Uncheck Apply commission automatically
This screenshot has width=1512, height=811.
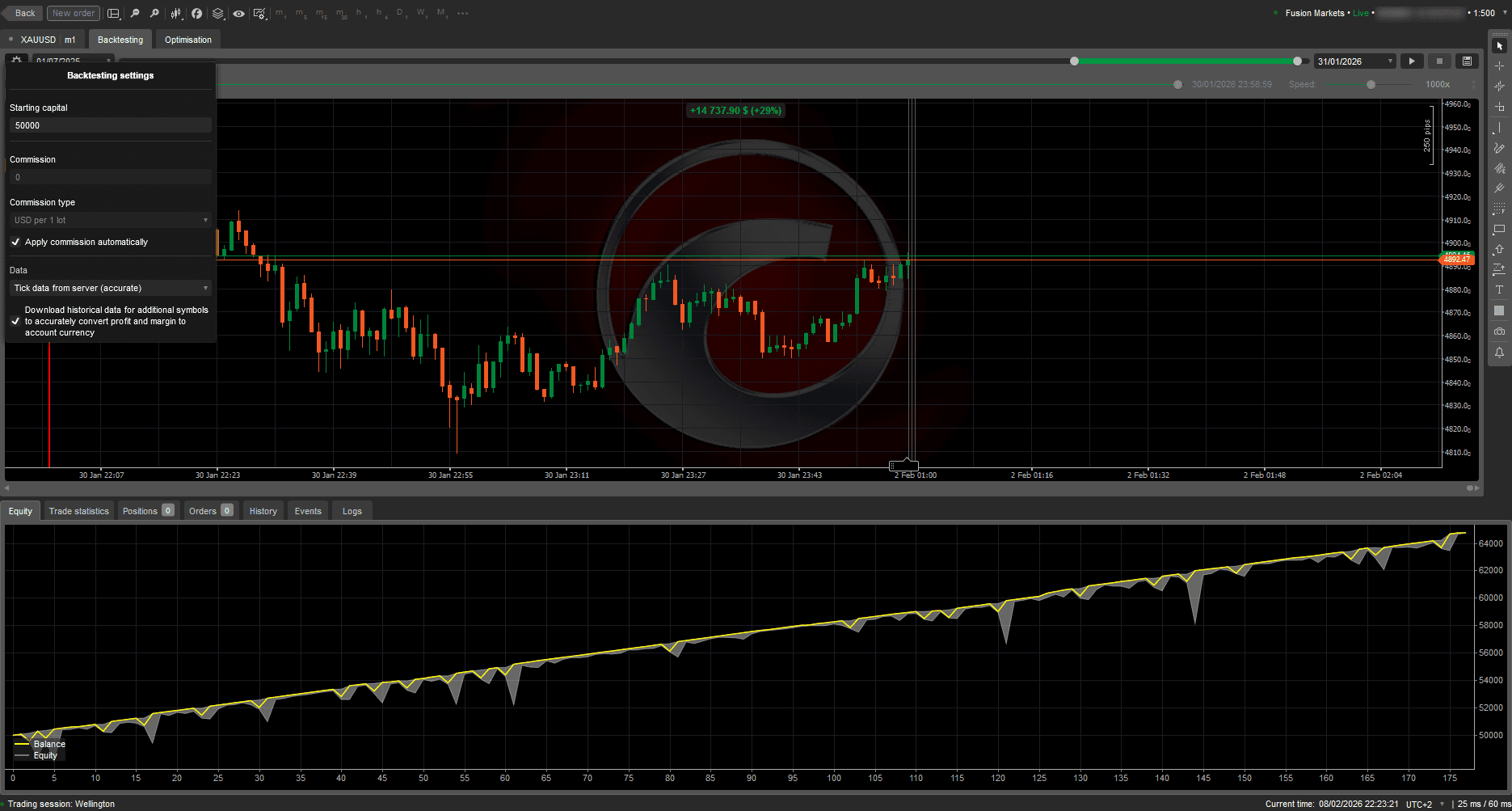(x=15, y=242)
